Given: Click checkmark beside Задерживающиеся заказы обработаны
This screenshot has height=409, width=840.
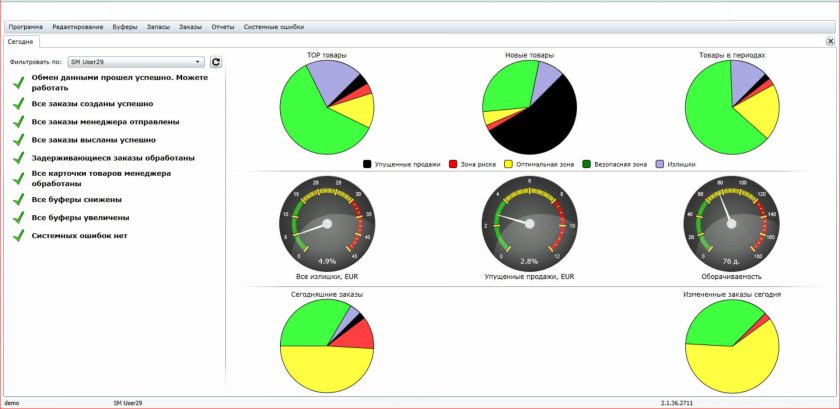Looking at the screenshot, I should (x=19, y=159).
